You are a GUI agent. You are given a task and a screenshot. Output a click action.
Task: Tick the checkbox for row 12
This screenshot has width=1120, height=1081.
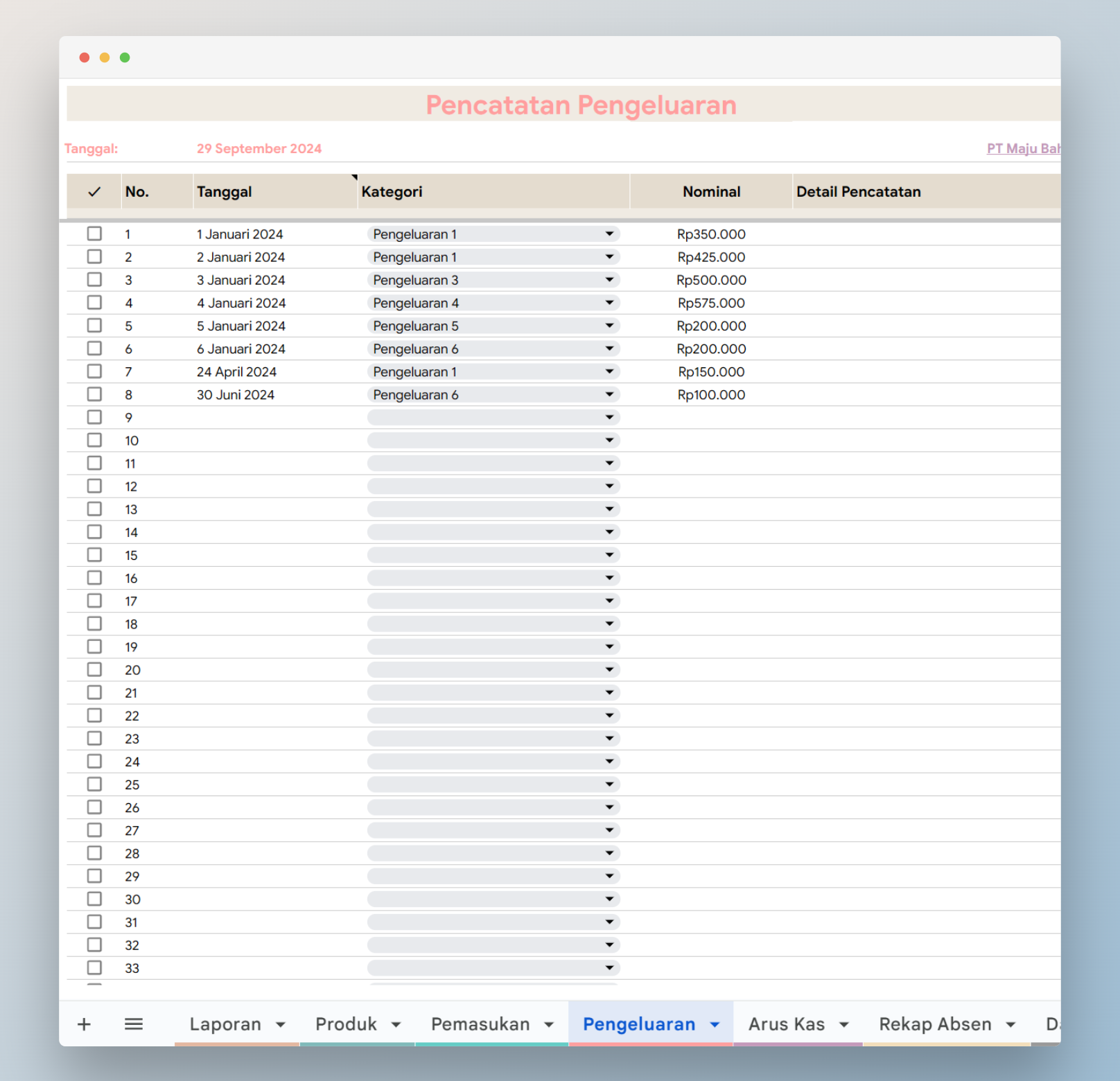[94, 486]
